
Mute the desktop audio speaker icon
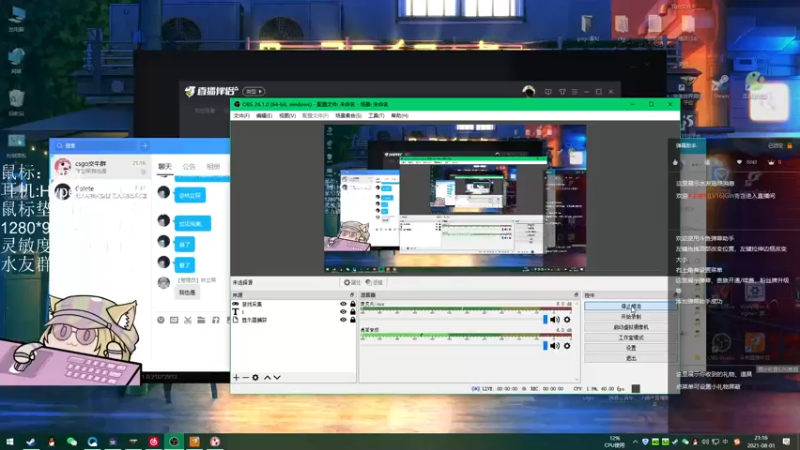[x=555, y=345]
